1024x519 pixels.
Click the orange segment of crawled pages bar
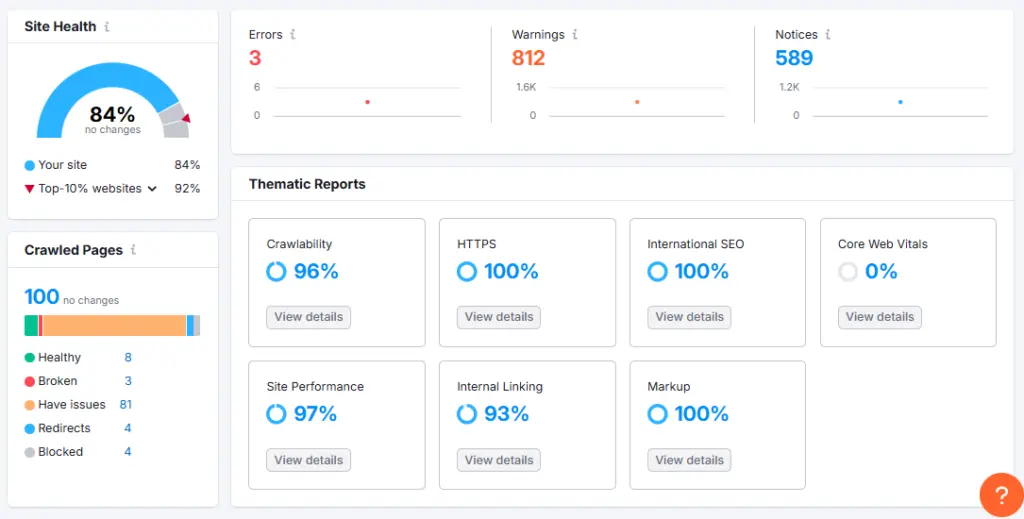click(x=114, y=325)
